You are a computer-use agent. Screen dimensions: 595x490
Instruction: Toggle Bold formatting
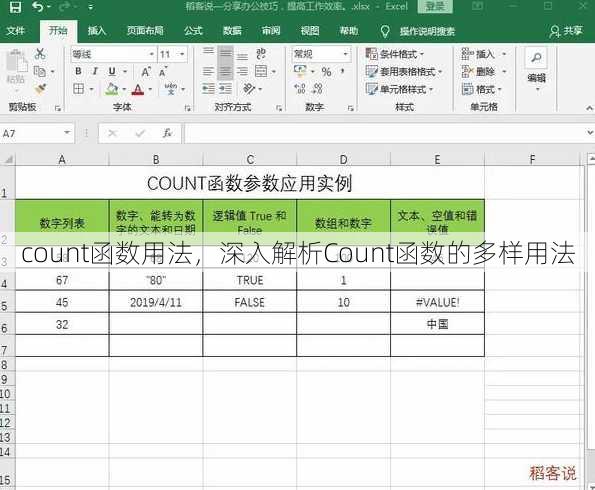(78, 71)
